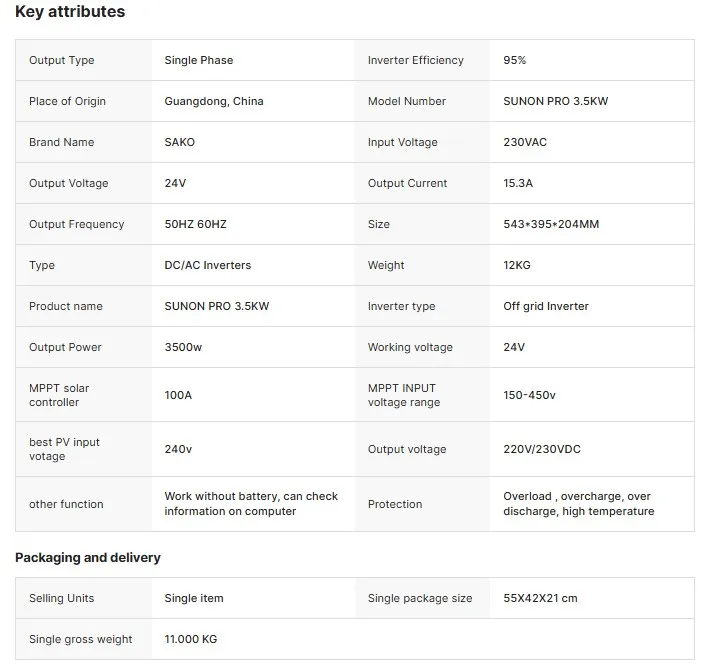Image resolution: width=703 pixels, height=670 pixels.
Task: Select the Single Phase value cell
Action: (199, 60)
